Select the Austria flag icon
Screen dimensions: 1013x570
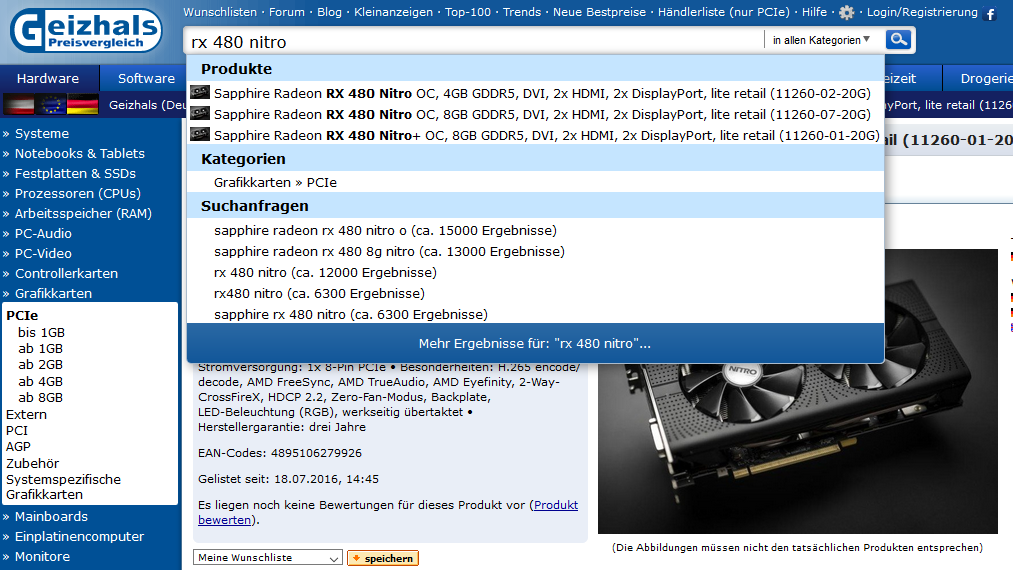pos(19,105)
